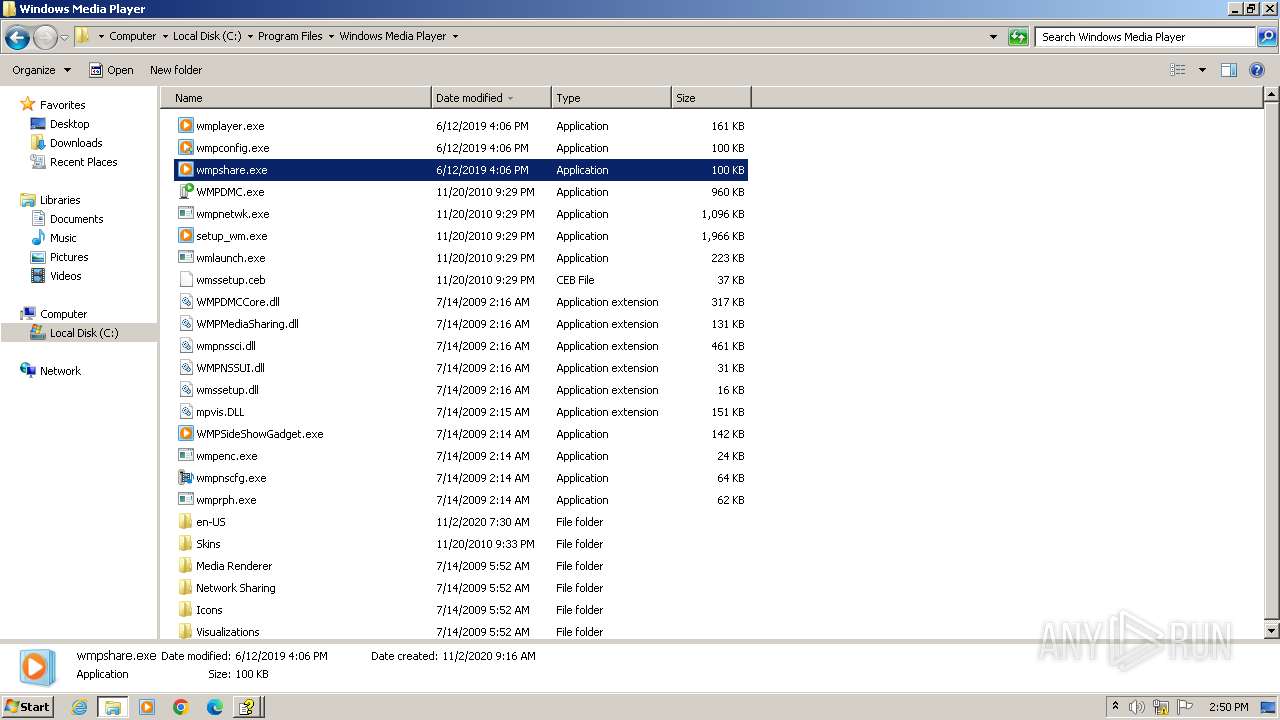Sort by the Date modified column header
Viewport: 1280px width, 720px height.
coord(491,98)
